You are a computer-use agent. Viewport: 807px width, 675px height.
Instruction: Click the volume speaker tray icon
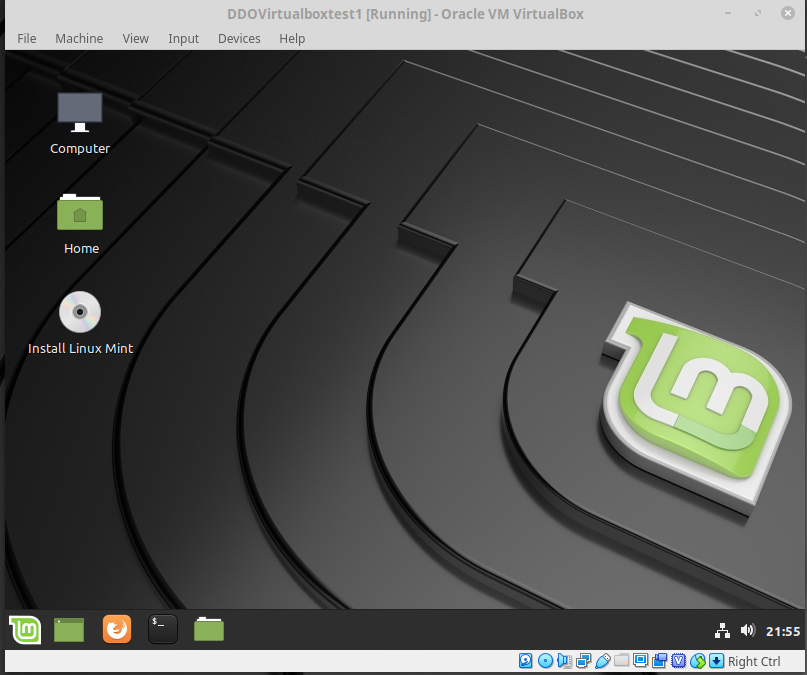tap(747, 630)
